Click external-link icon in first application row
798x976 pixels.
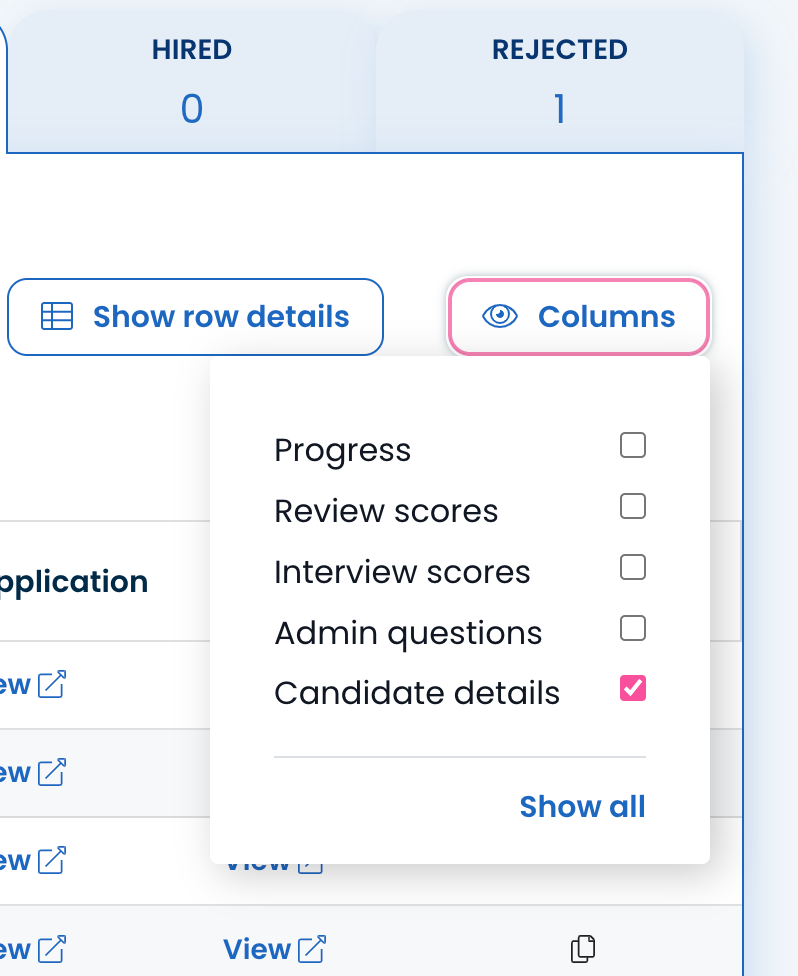[52, 685]
